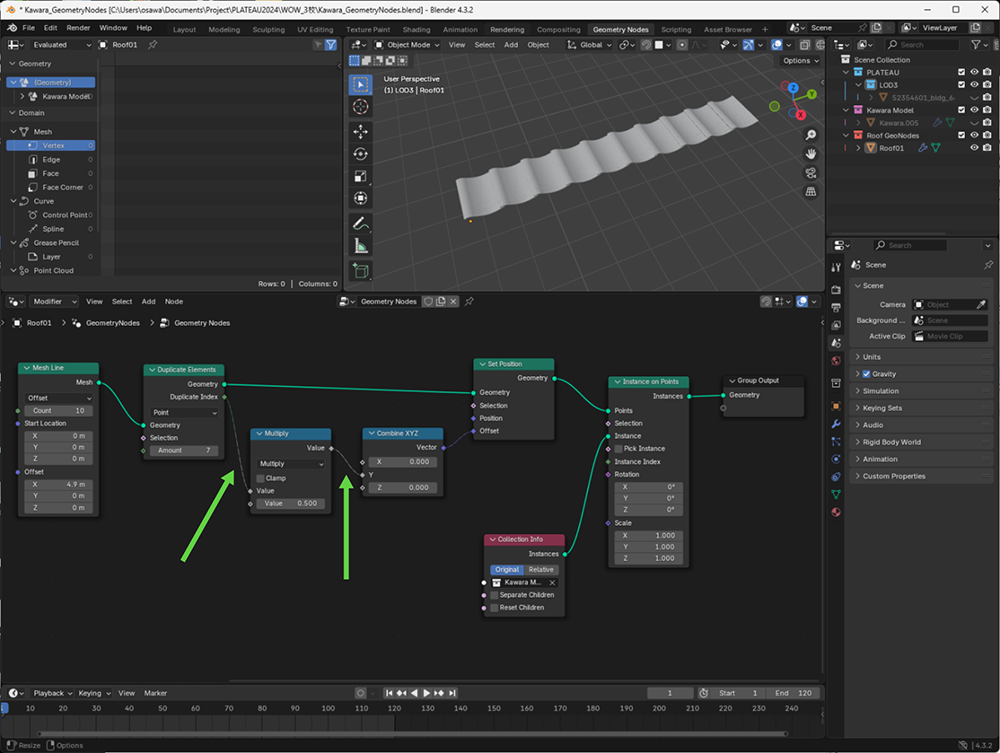This screenshot has height=753, width=1000.
Task: Open the Multiply operation dropdown
Action: (x=291, y=464)
